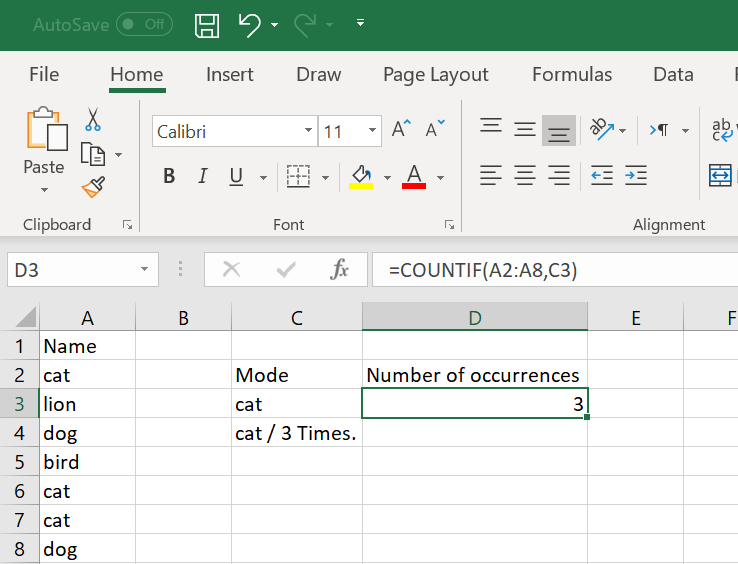Center text horizontally

(x=525, y=176)
